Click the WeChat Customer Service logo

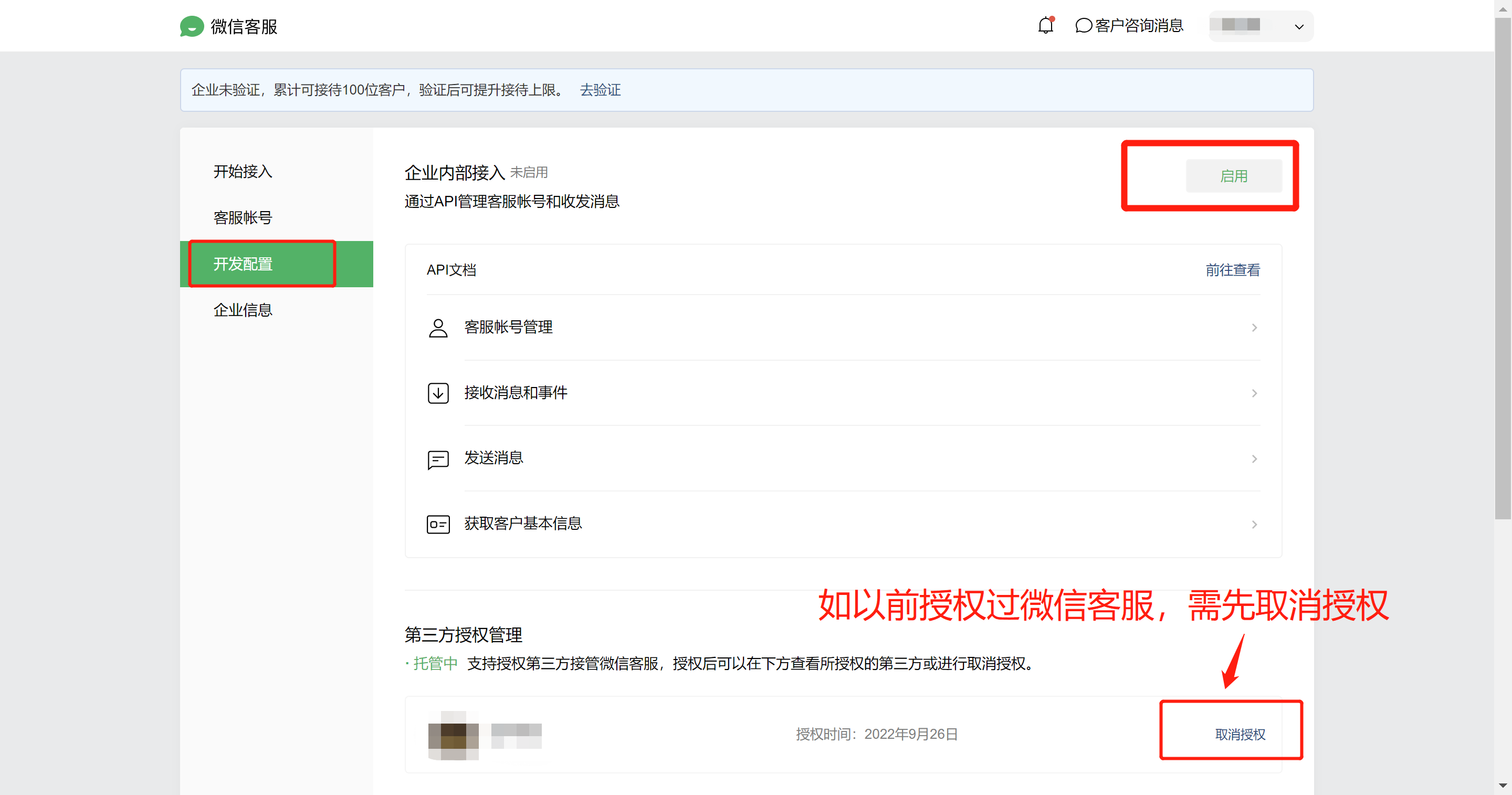(x=191, y=26)
